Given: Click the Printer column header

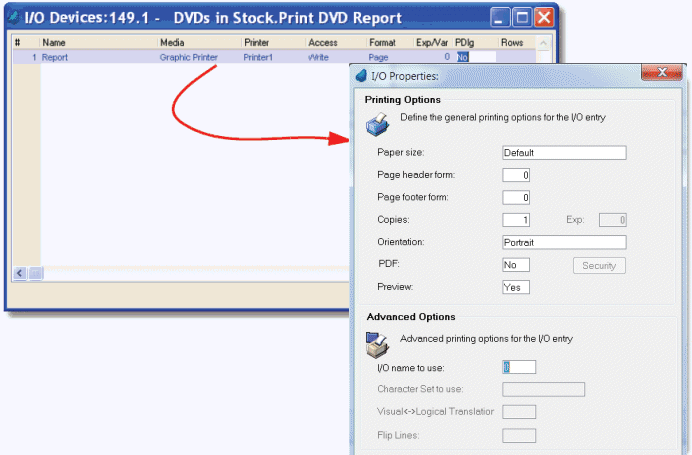Looking at the screenshot, I should 256,43.
